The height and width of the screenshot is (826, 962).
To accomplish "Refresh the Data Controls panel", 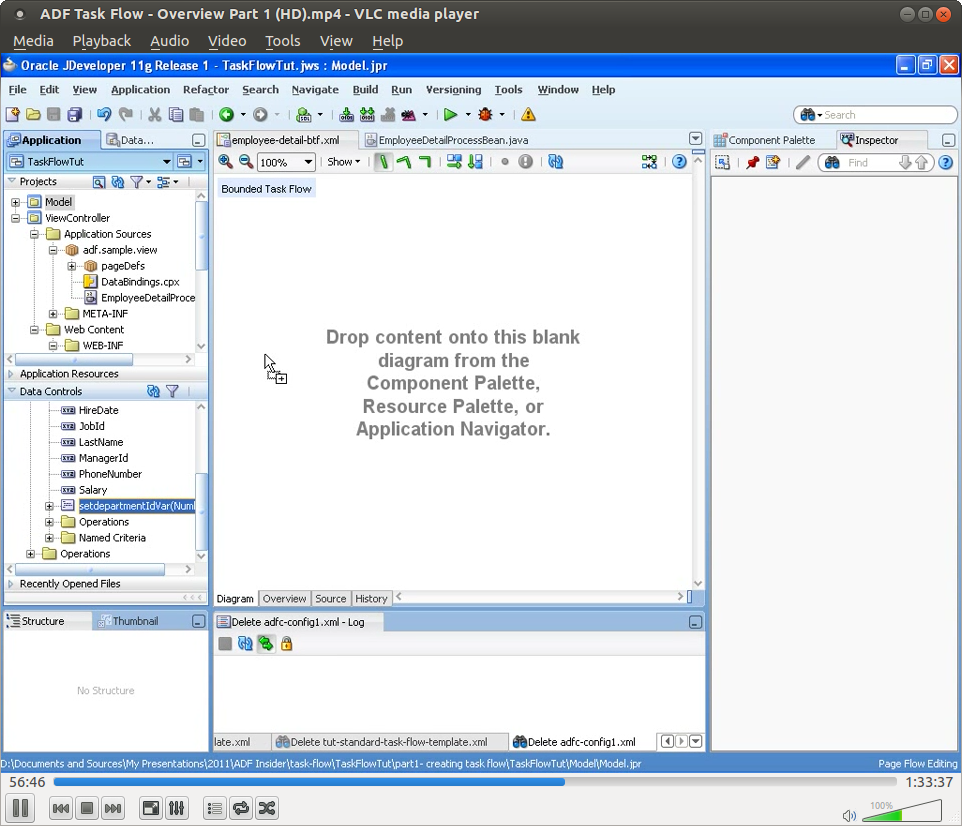I will 153,391.
